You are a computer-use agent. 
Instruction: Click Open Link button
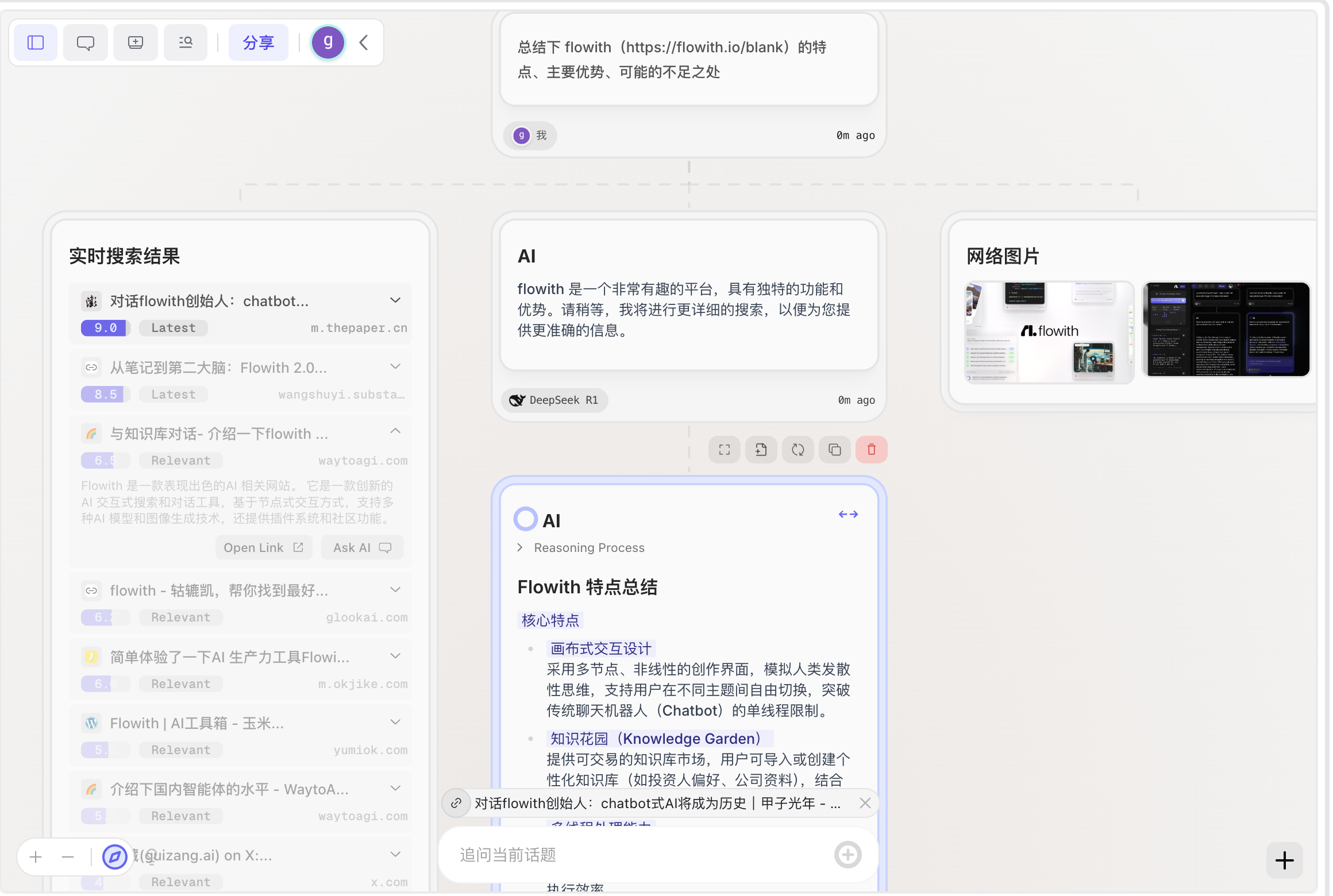coord(264,548)
